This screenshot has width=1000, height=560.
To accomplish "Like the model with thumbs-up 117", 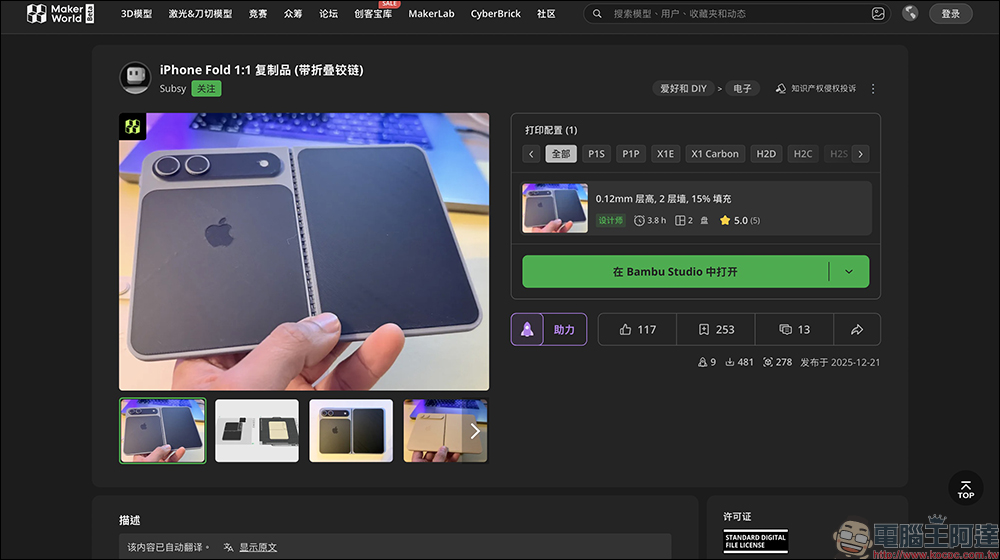I will 637,330.
